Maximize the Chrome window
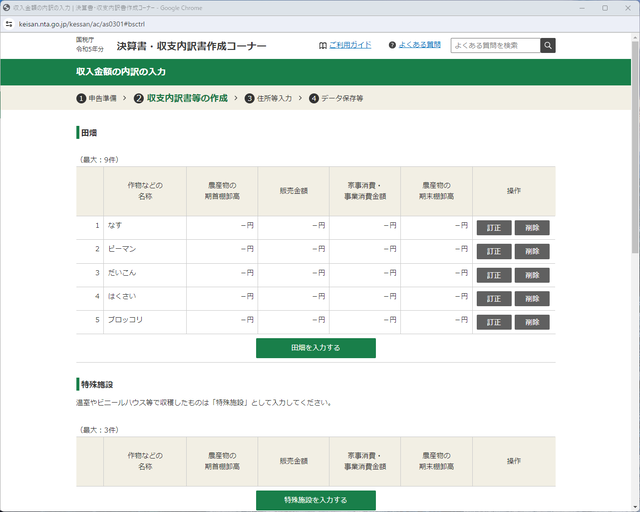The width and height of the screenshot is (640, 512). (605, 8)
